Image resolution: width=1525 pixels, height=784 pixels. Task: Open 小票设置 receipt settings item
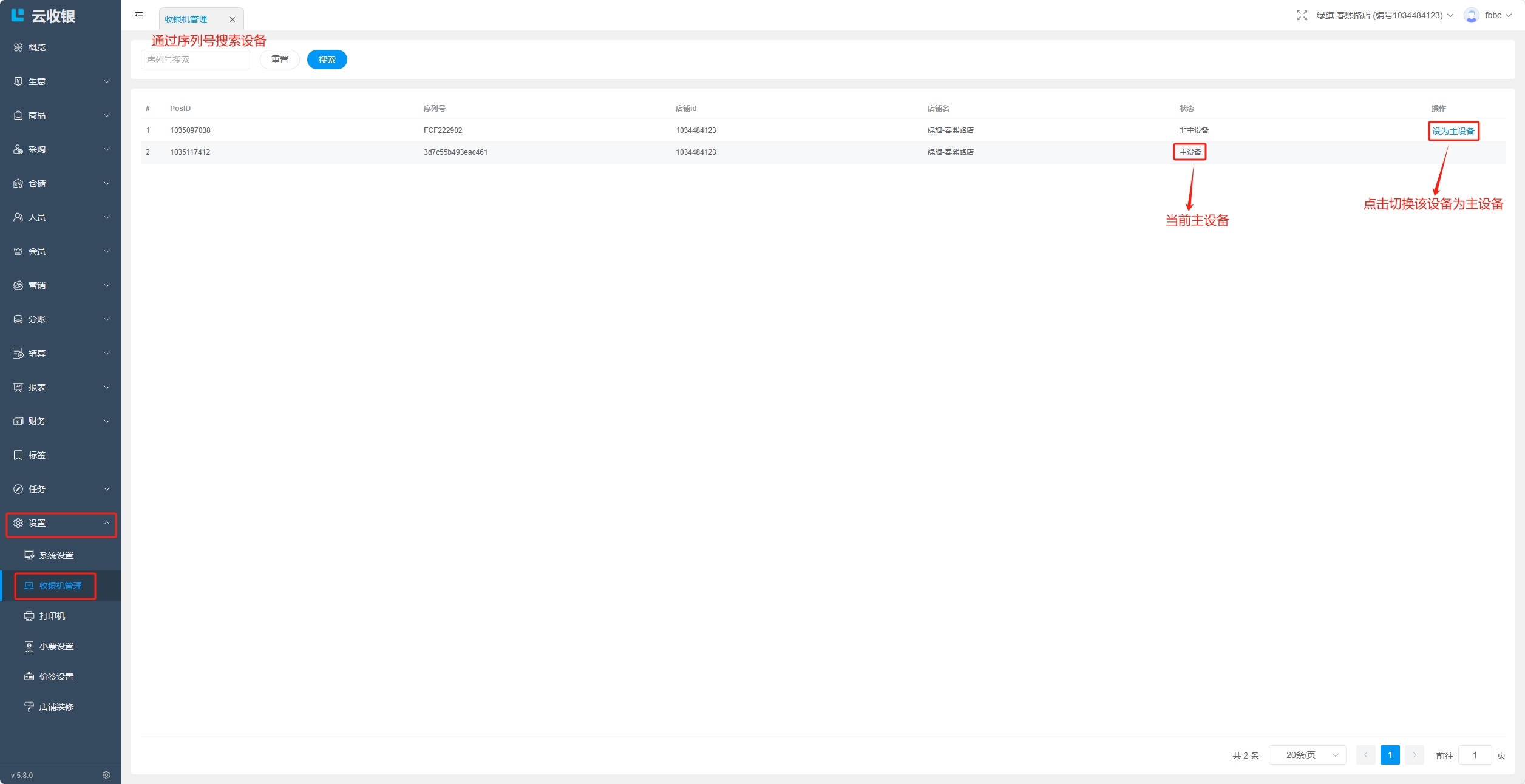[x=56, y=646]
